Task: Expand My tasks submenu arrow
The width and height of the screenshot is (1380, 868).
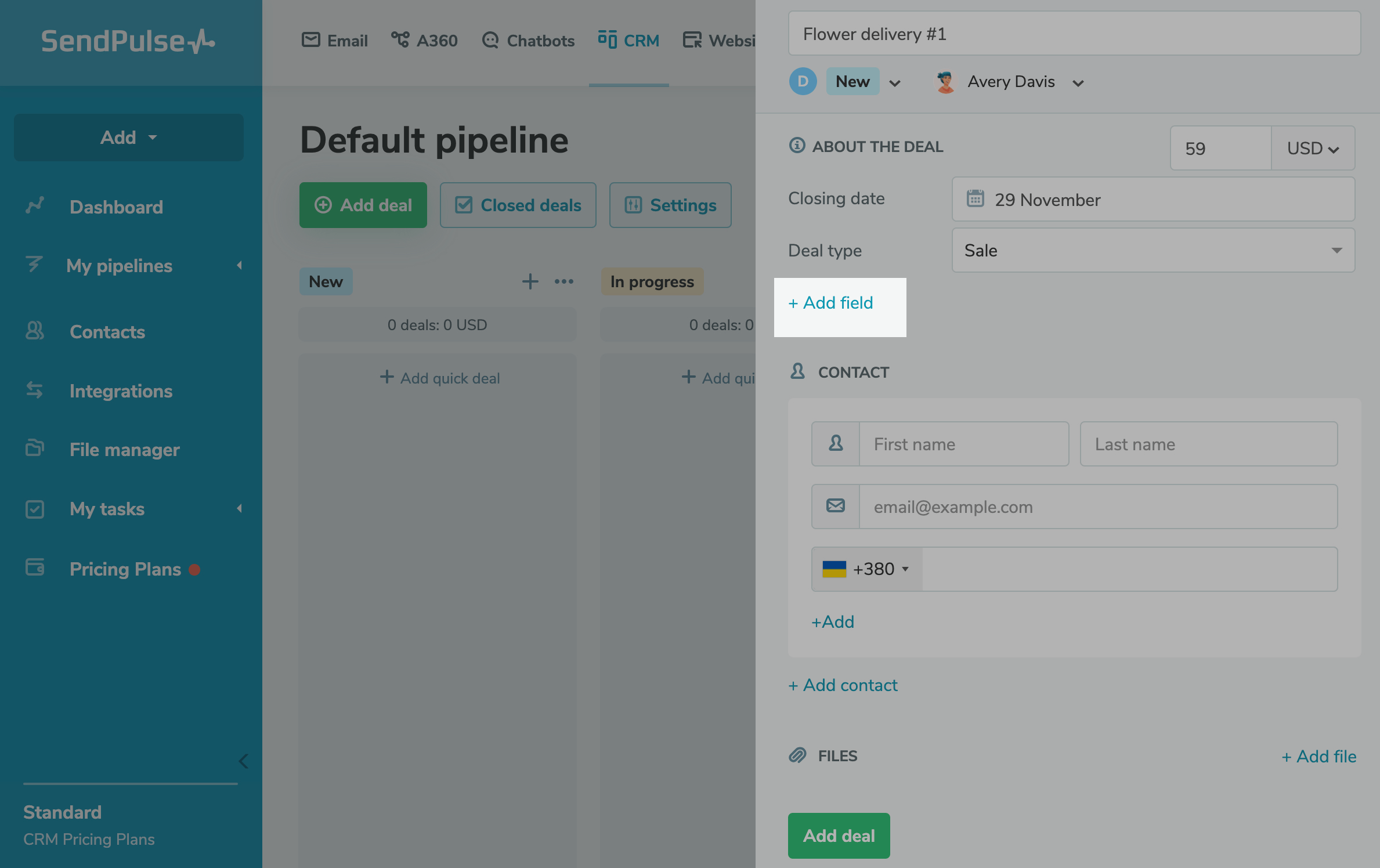Action: [x=239, y=509]
